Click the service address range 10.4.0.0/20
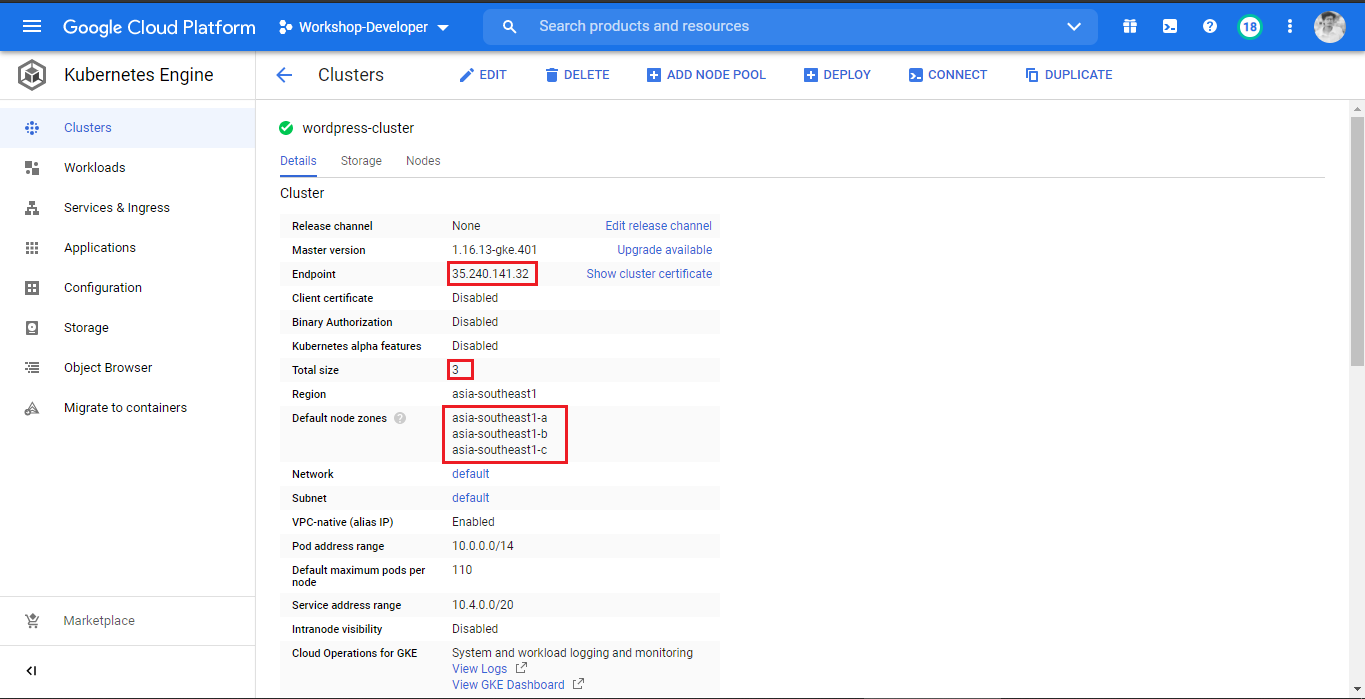1365x699 pixels. (x=483, y=605)
